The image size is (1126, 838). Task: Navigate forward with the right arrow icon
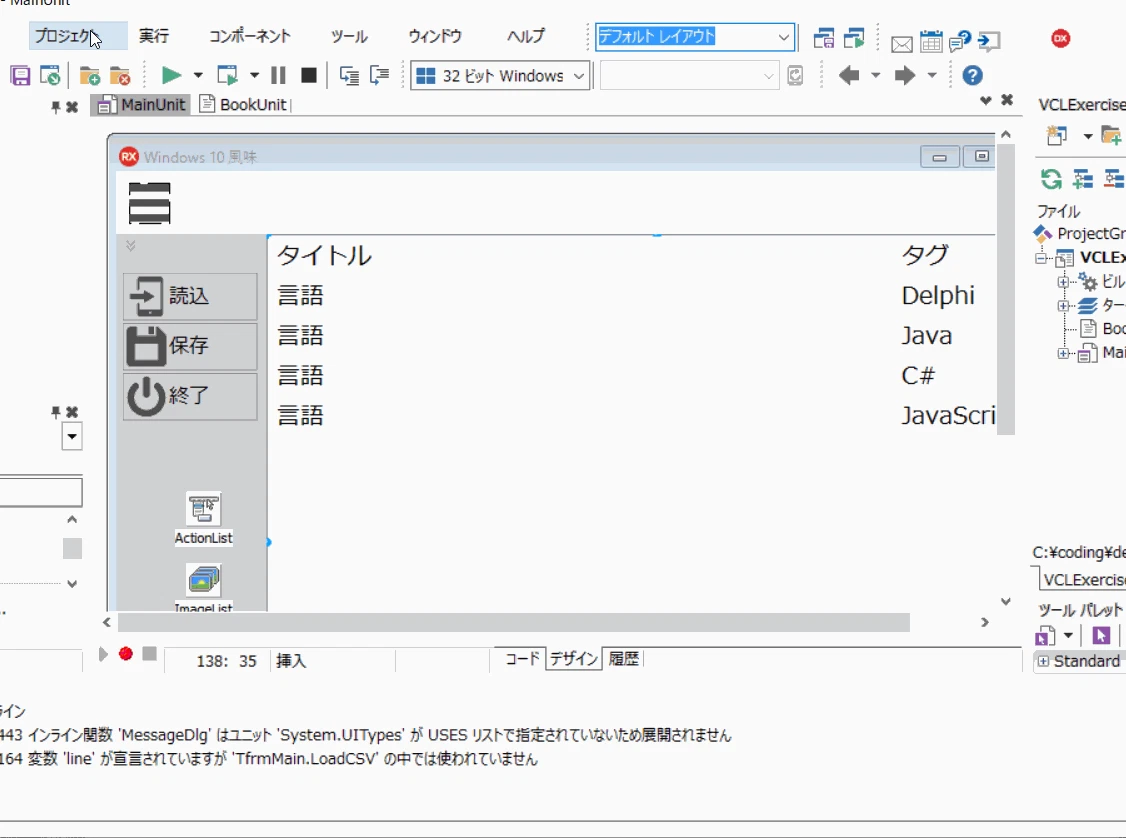tap(905, 75)
